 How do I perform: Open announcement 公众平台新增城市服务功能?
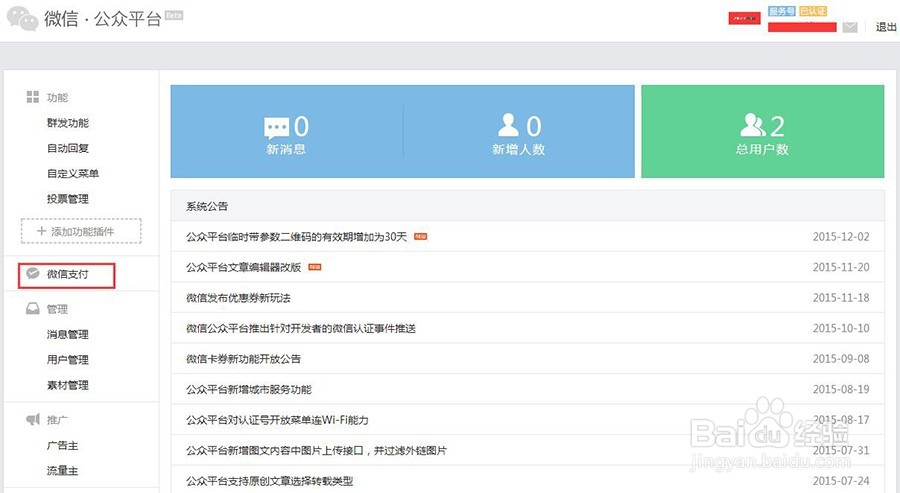[249, 389]
